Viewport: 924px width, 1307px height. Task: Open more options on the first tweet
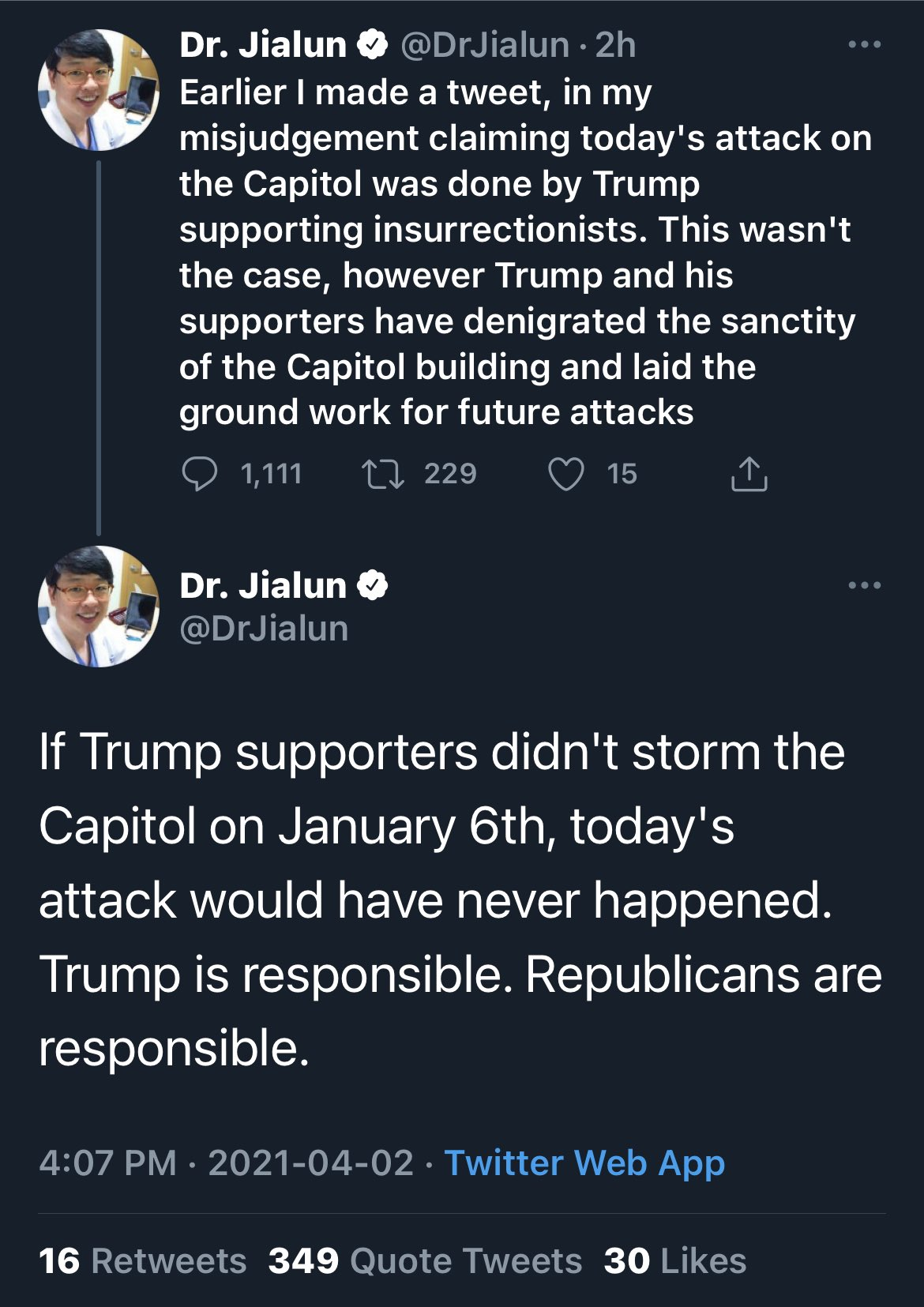864,45
